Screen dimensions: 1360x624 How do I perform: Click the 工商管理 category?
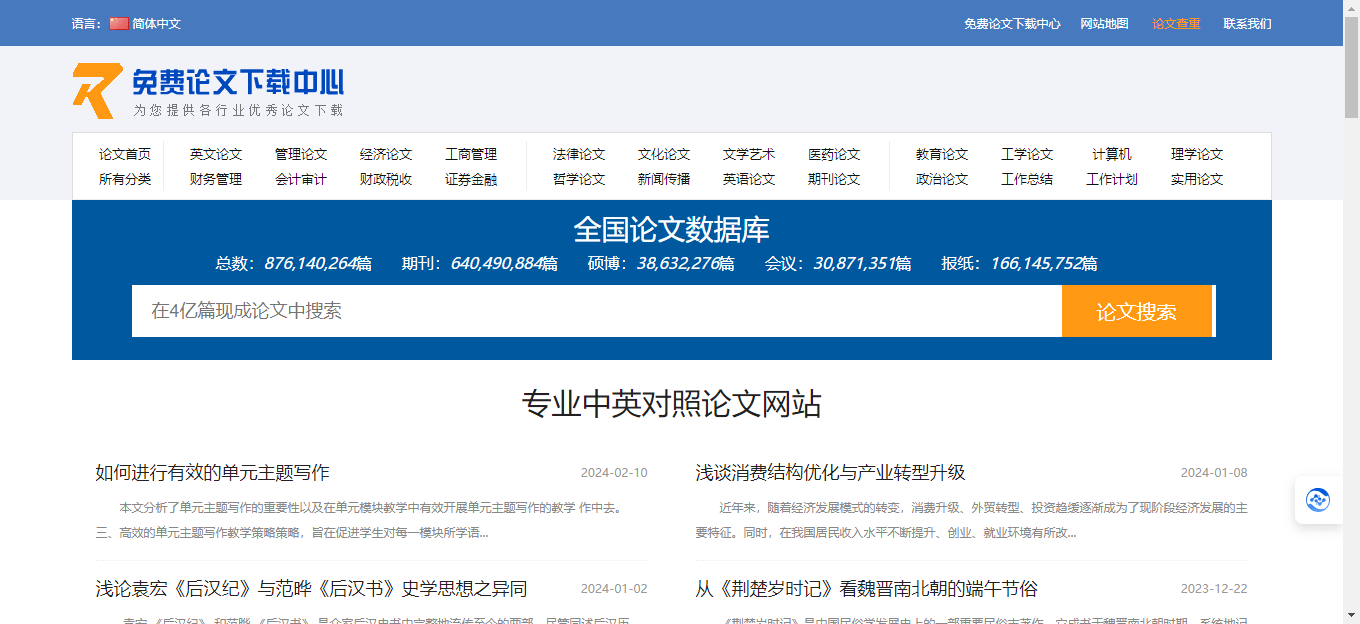474,154
